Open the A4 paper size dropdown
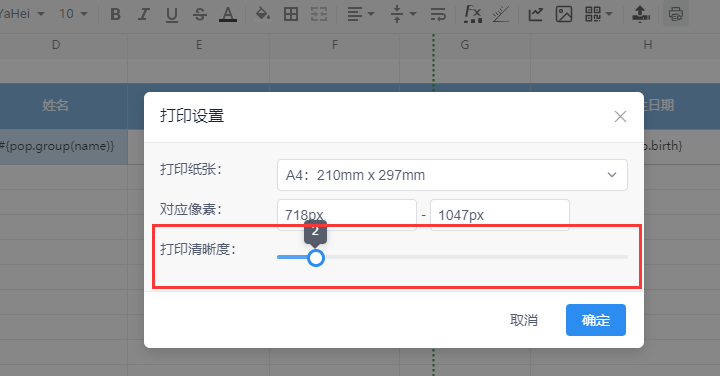Image resolution: width=720 pixels, height=376 pixels. [x=452, y=175]
